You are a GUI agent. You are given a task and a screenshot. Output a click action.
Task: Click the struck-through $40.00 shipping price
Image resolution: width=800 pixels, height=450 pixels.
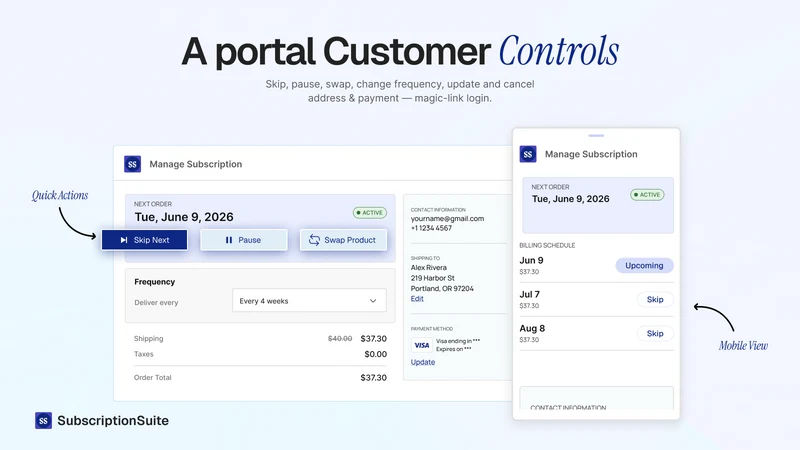coord(340,338)
